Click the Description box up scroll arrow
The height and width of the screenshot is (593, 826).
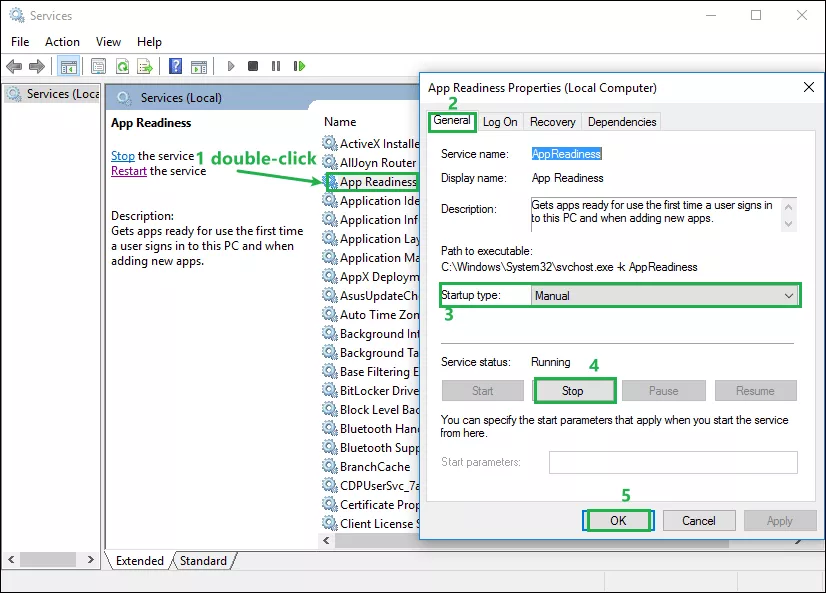(x=788, y=206)
